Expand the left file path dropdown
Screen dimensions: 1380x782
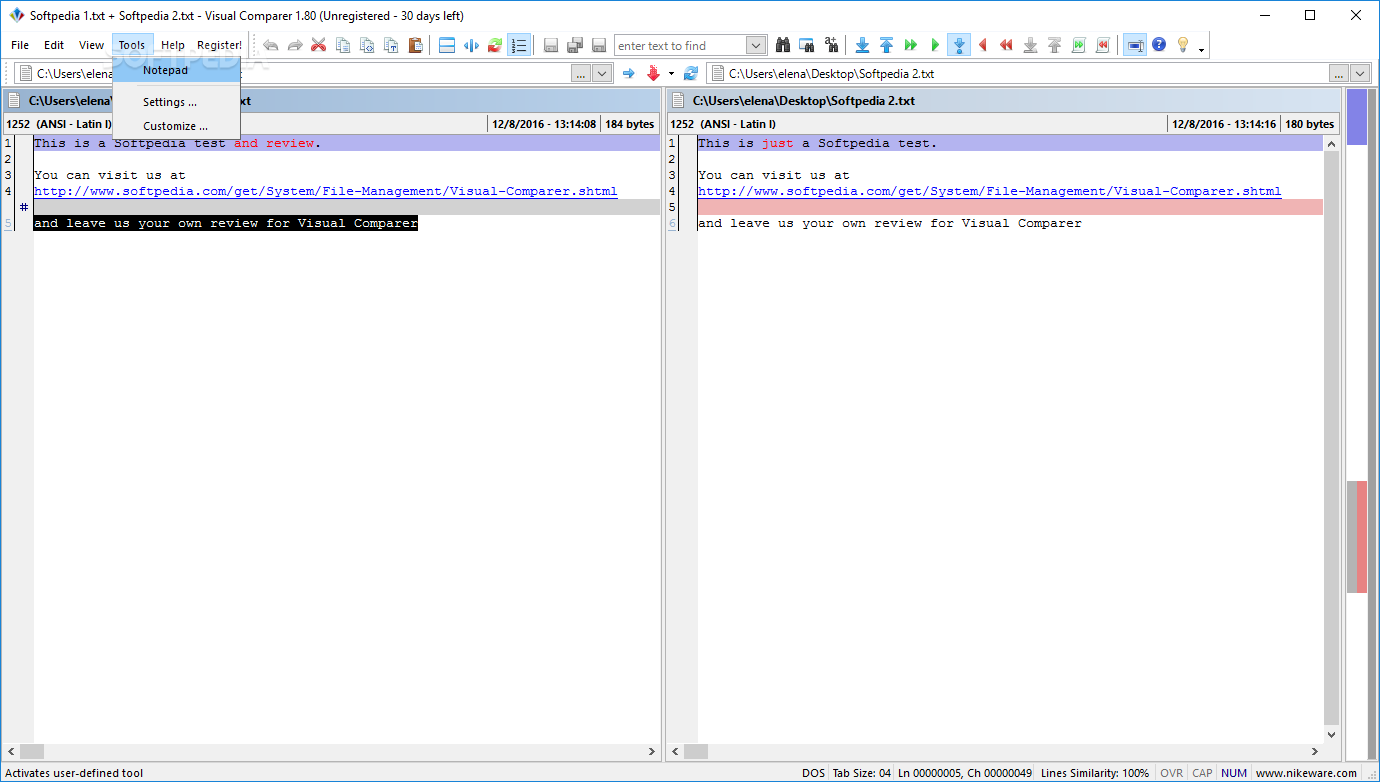[601, 73]
